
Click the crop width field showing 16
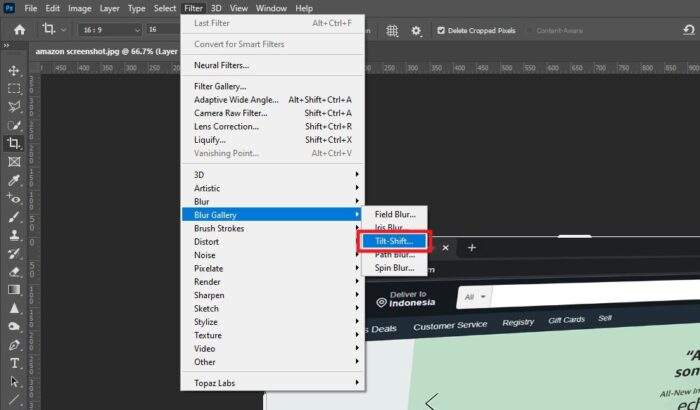[163, 30]
